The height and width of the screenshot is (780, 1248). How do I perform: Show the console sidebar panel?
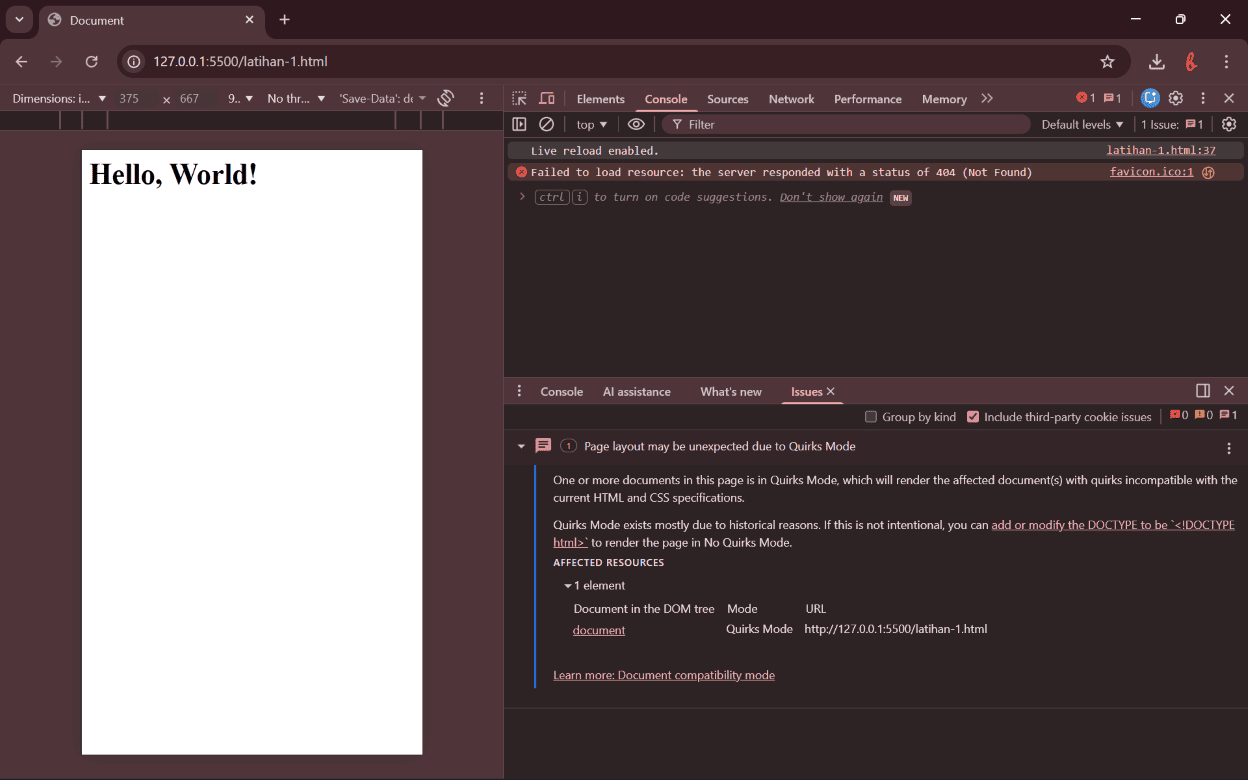point(519,124)
